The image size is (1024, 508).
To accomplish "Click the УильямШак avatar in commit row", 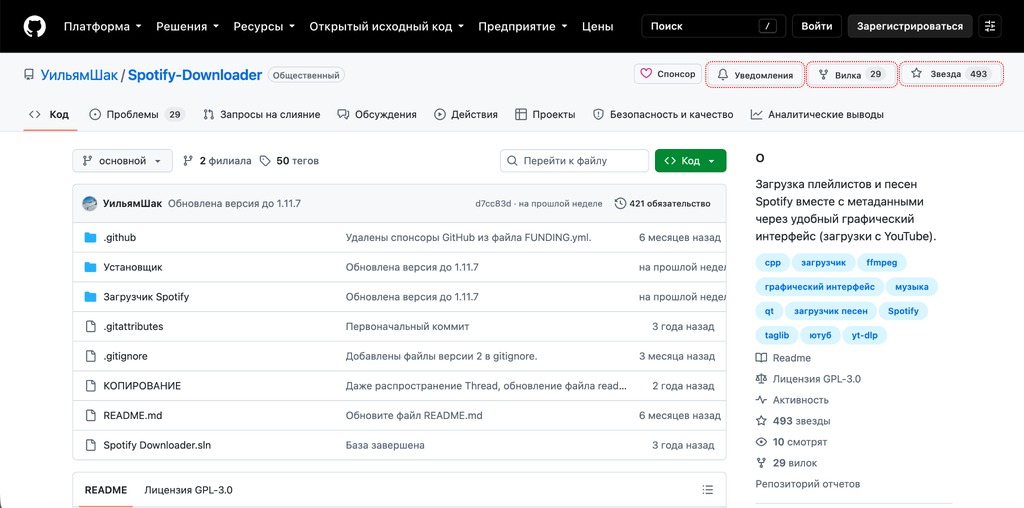I will (x=89, y=203).
